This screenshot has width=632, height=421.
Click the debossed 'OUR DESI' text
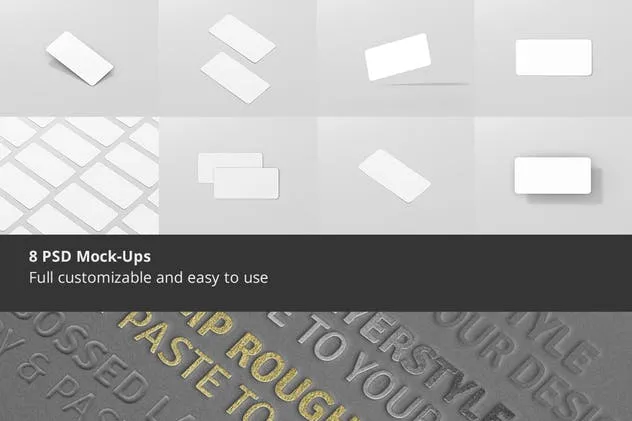(x=524, y=365)
